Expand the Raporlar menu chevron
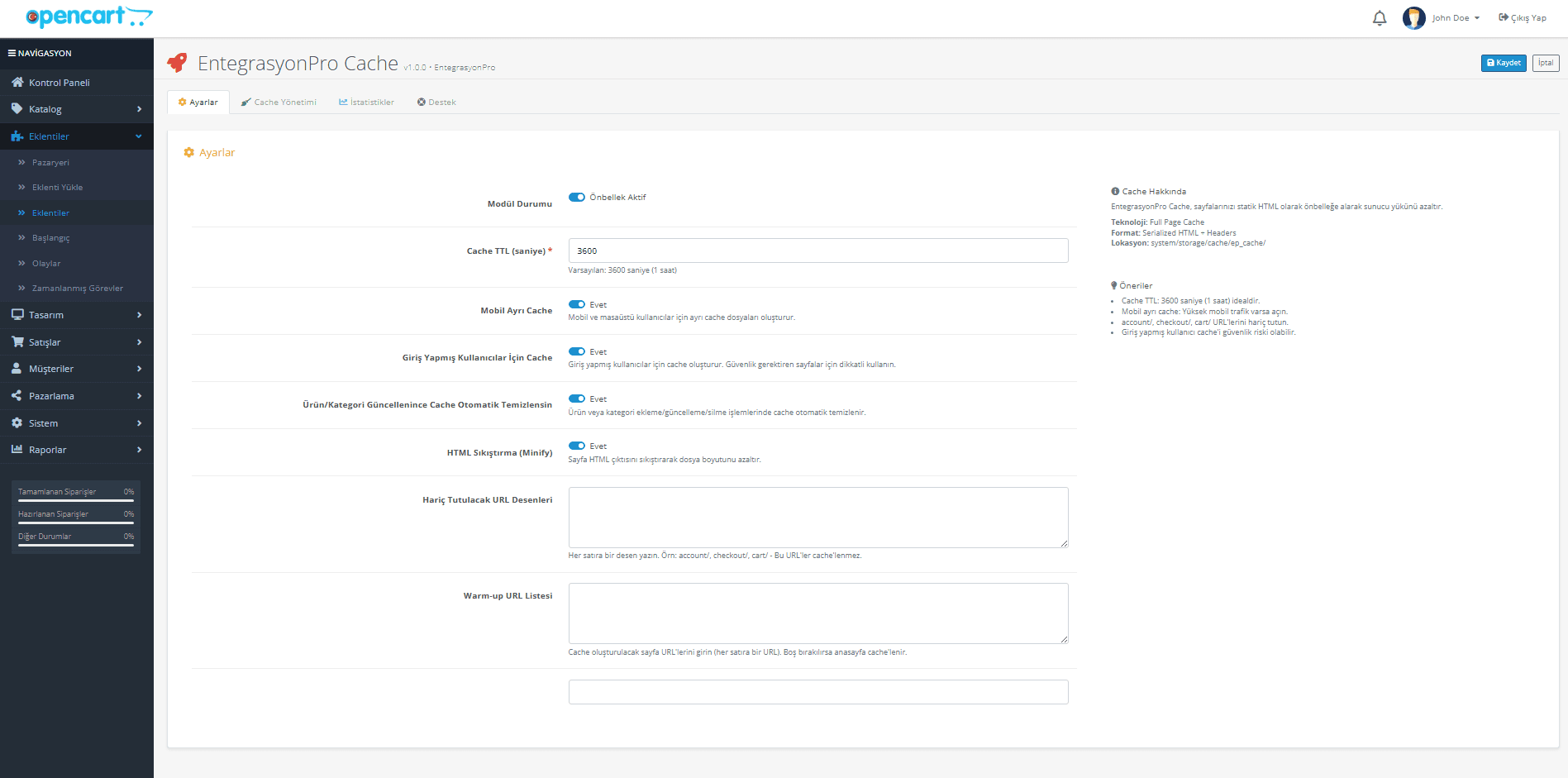 [139, 450]
